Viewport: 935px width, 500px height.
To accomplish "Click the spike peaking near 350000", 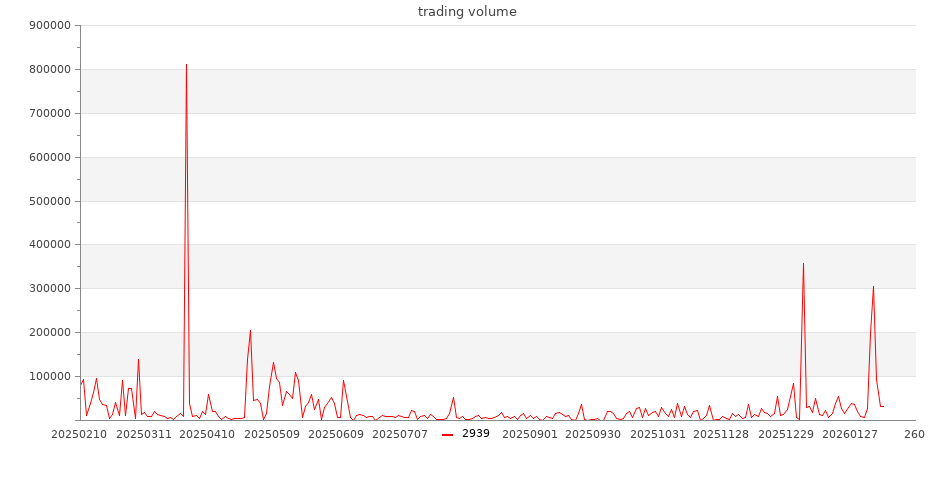I will pyautogui.click(x=803, y=264).
